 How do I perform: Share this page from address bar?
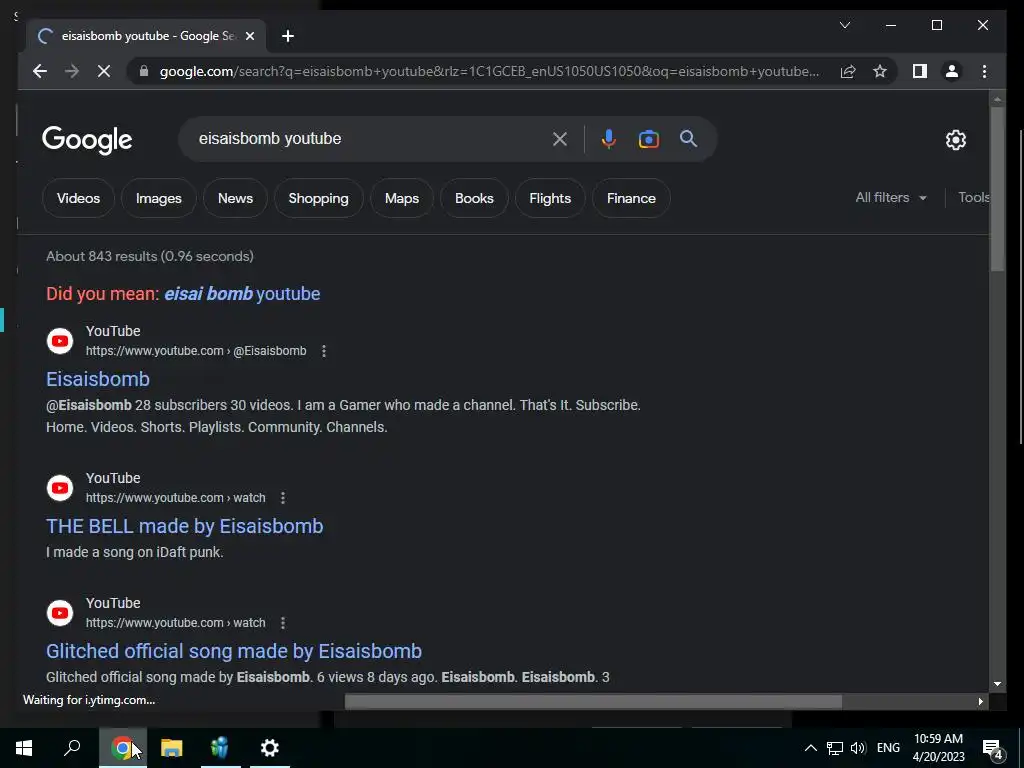pos(848,71)
